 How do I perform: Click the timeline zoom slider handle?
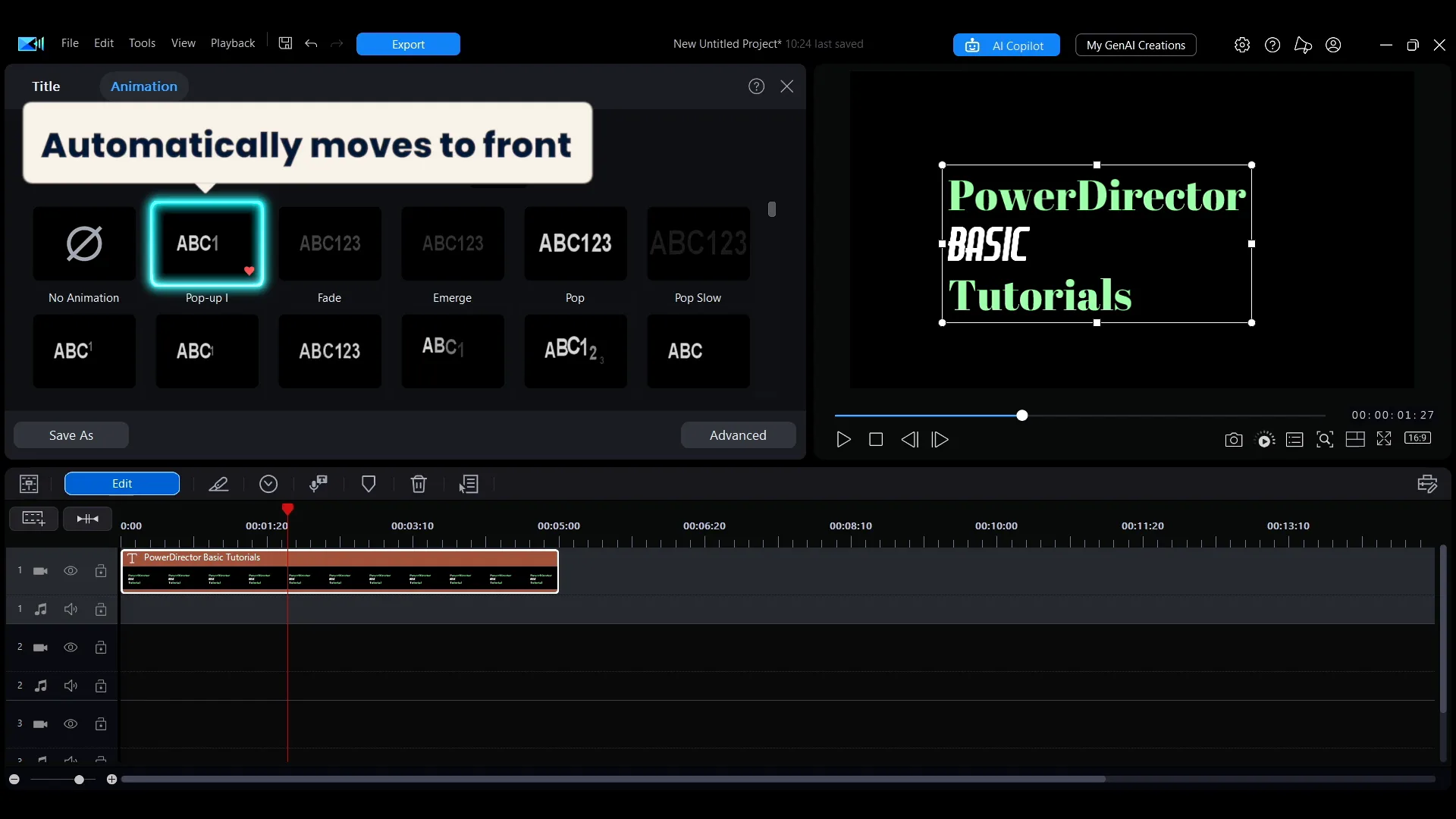79,780
